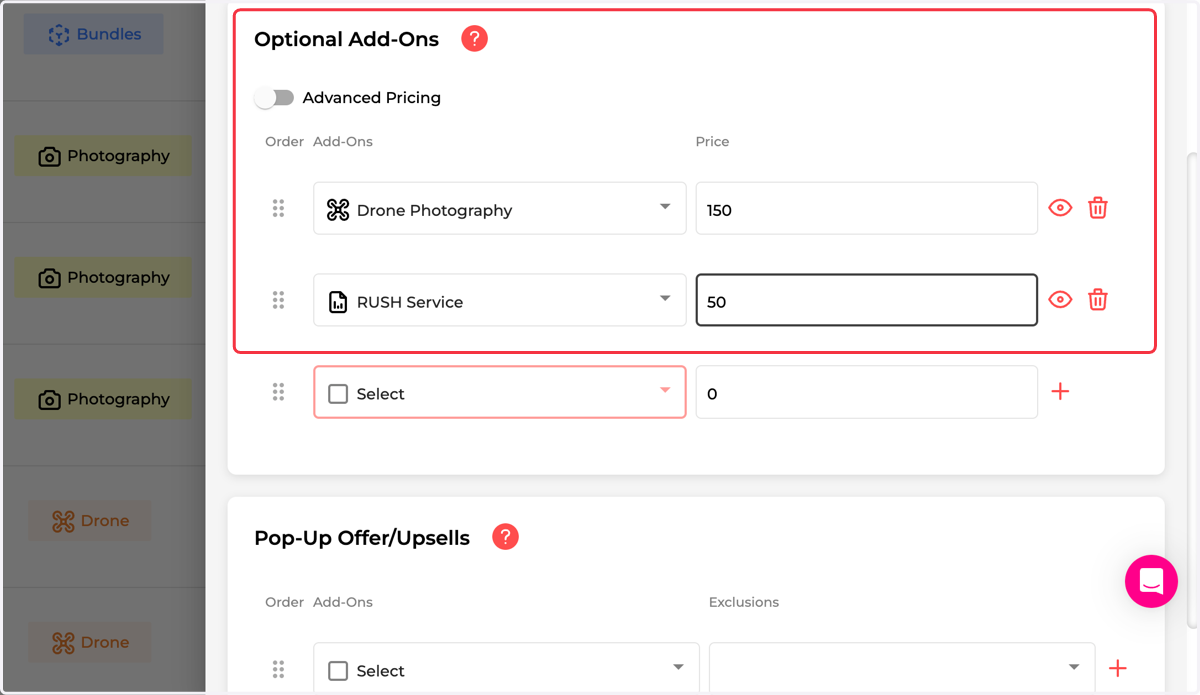The width and height of the screenshot is (1200, 695).
Task: Click the drone icon in Drone Photography dropdown
Action: pyautogui.click(x=338, y=209)
